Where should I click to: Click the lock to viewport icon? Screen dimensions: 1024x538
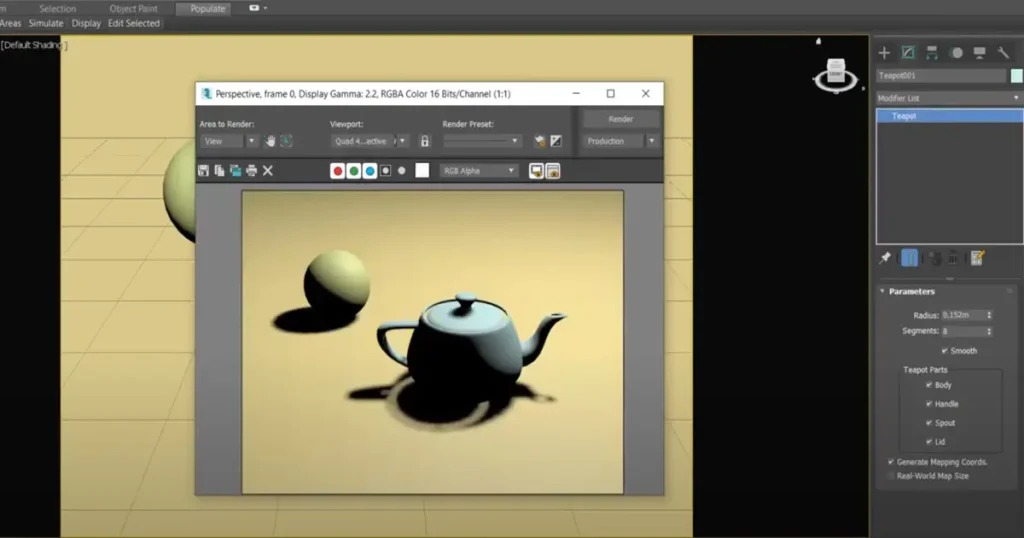[x=424, y=141]
